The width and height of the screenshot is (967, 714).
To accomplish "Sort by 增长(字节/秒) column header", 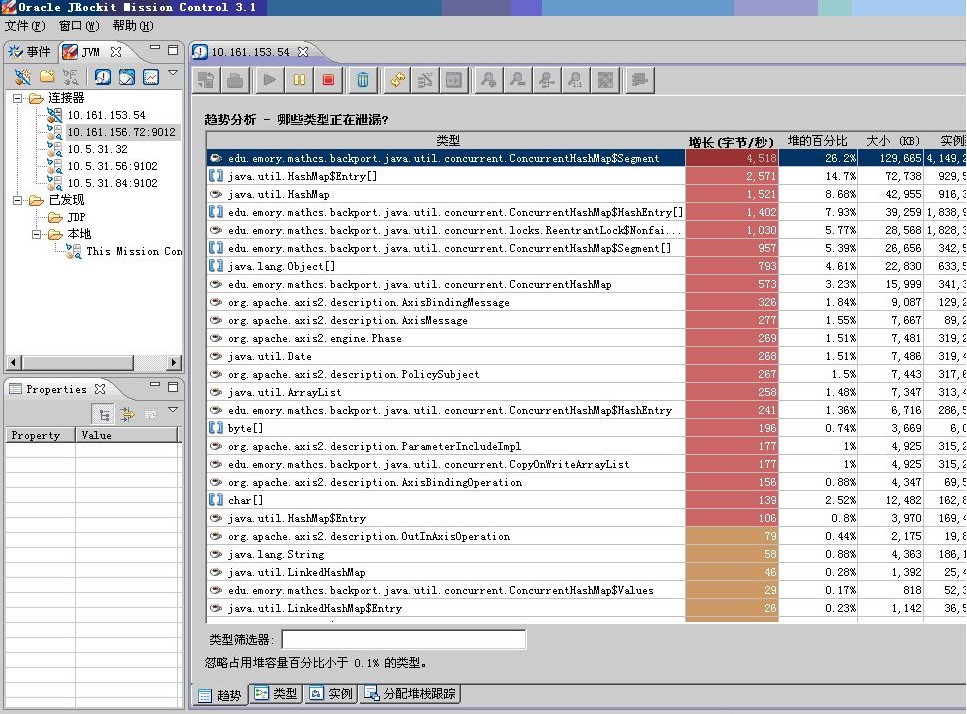I will (x=731, y=141).
